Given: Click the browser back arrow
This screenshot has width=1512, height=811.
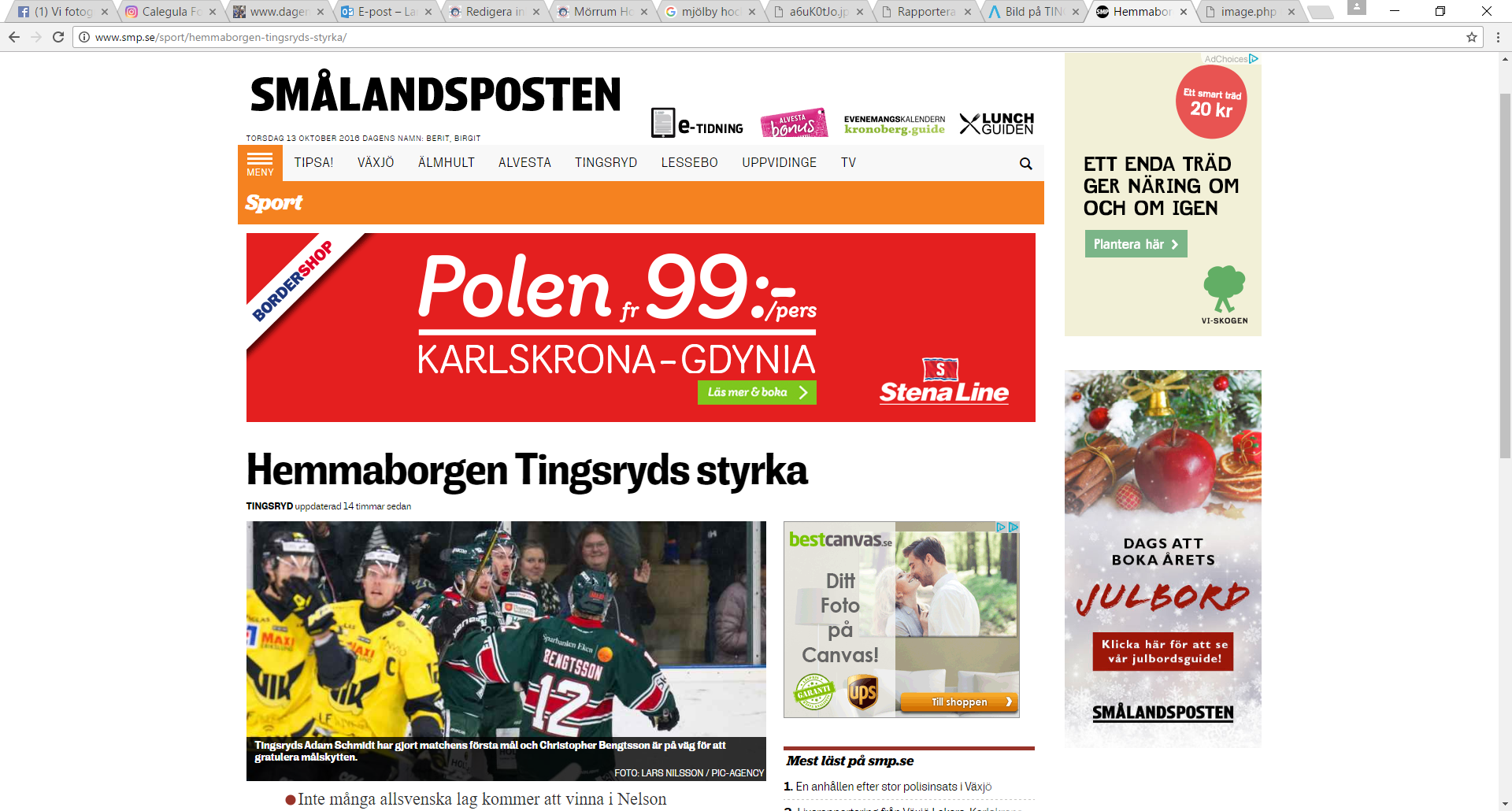Looking at the screenshot, I should tap(14, 37).
